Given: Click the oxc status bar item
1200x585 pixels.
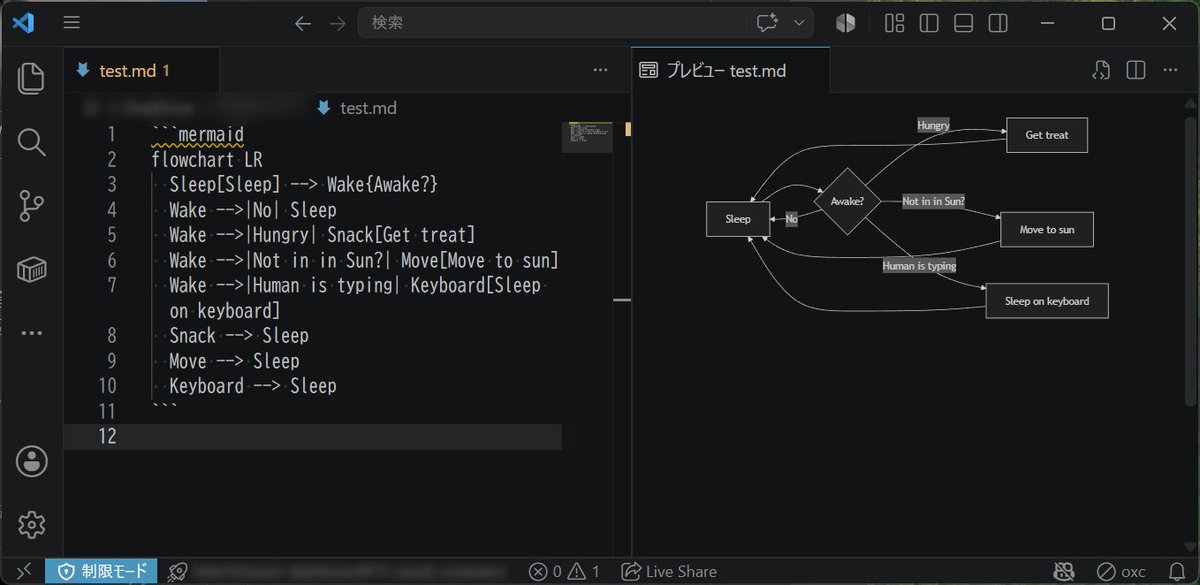Looking at the screenshot, I should pyautogui.click(x=1121, y=571).
